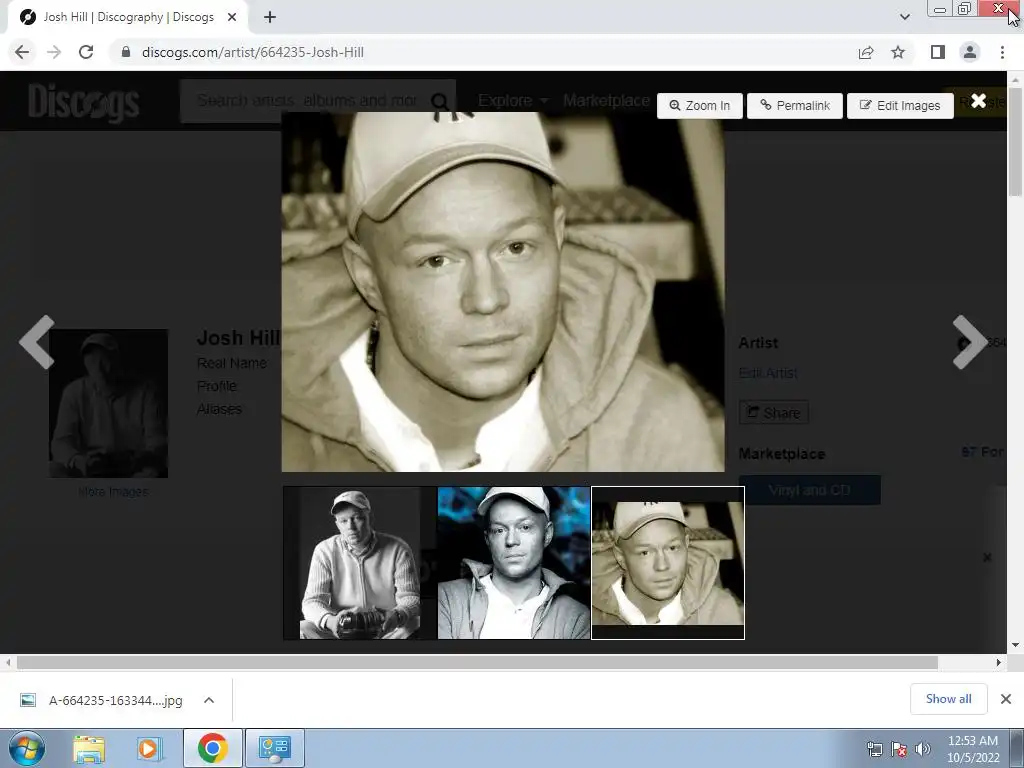
Task: Reload the Discogs page
Action: [x=86, y=52]
